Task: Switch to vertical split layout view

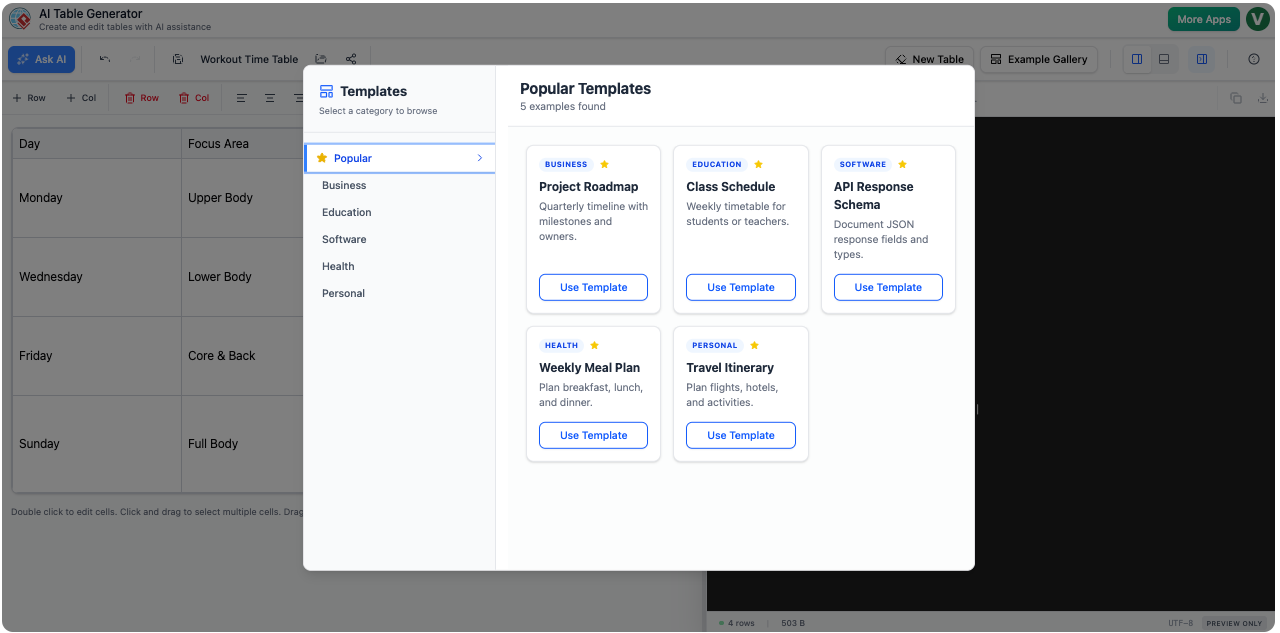Action: 1137,59
